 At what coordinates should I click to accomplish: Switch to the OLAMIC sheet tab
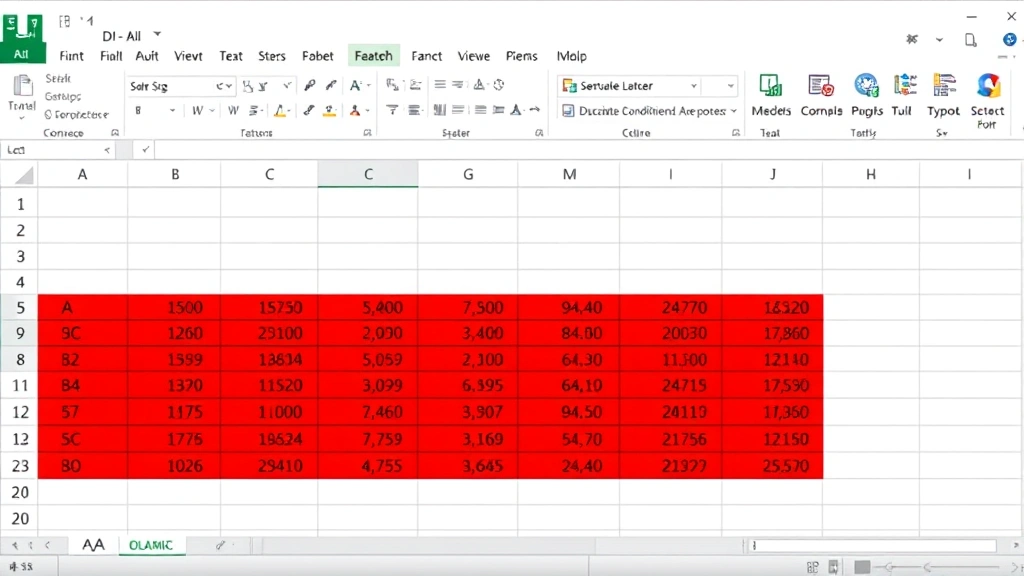152,545
